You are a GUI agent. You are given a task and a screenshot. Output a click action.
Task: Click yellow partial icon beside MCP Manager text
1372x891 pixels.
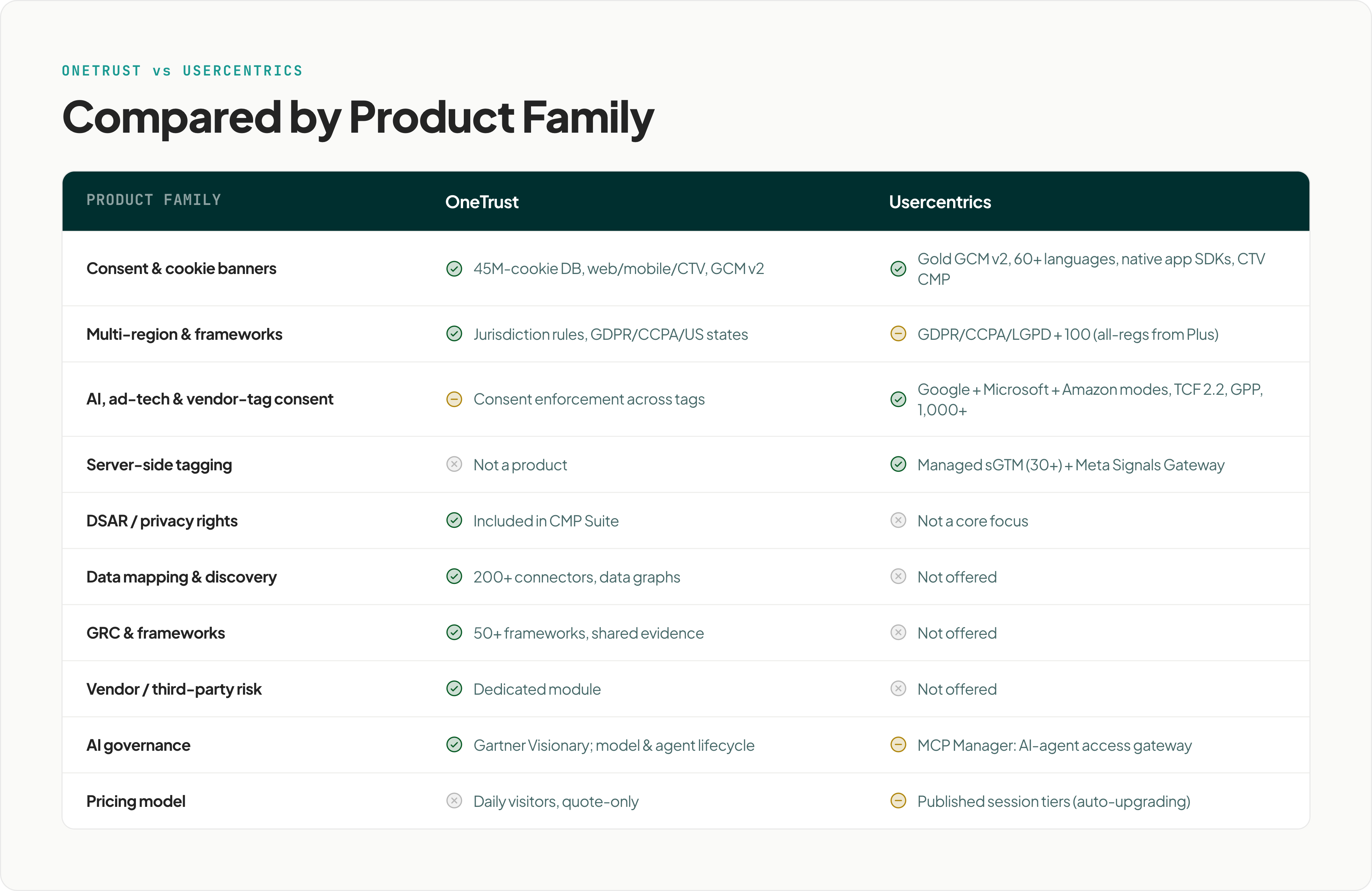click(898, 745)
